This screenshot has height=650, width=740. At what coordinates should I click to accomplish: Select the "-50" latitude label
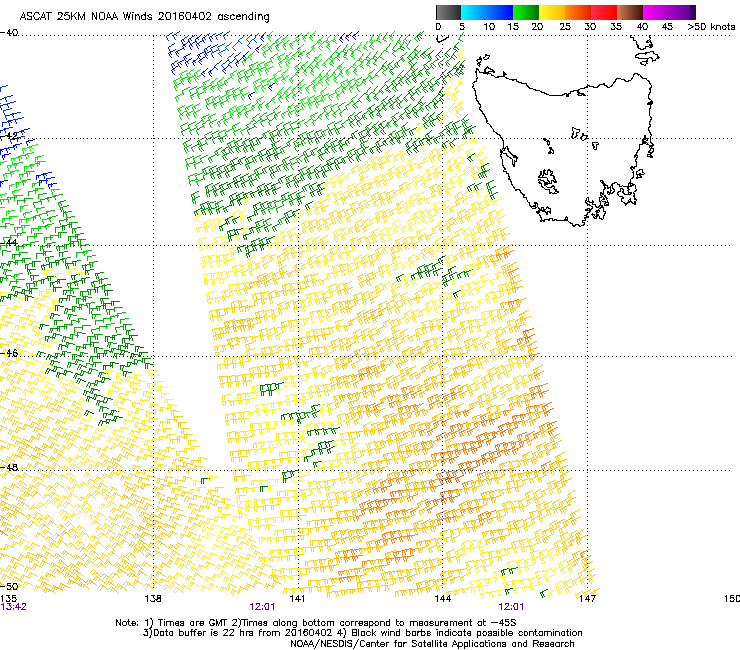pos(9,586)
